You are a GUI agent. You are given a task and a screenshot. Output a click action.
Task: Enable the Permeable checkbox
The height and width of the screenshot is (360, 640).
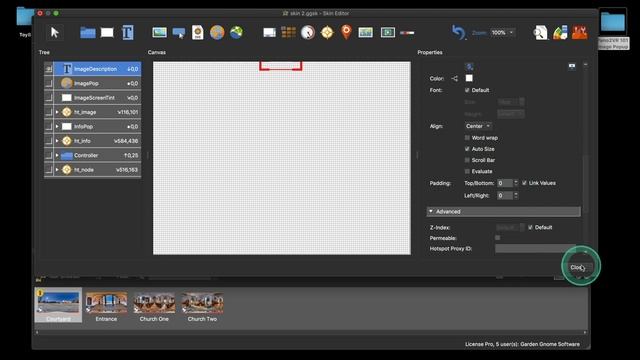498,238
